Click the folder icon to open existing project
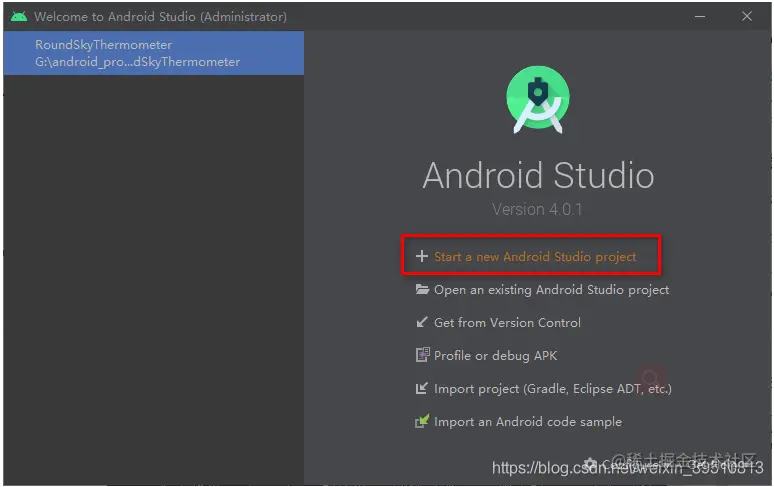The height and width of the screenshot is (487, 774). tap(422, 289)
